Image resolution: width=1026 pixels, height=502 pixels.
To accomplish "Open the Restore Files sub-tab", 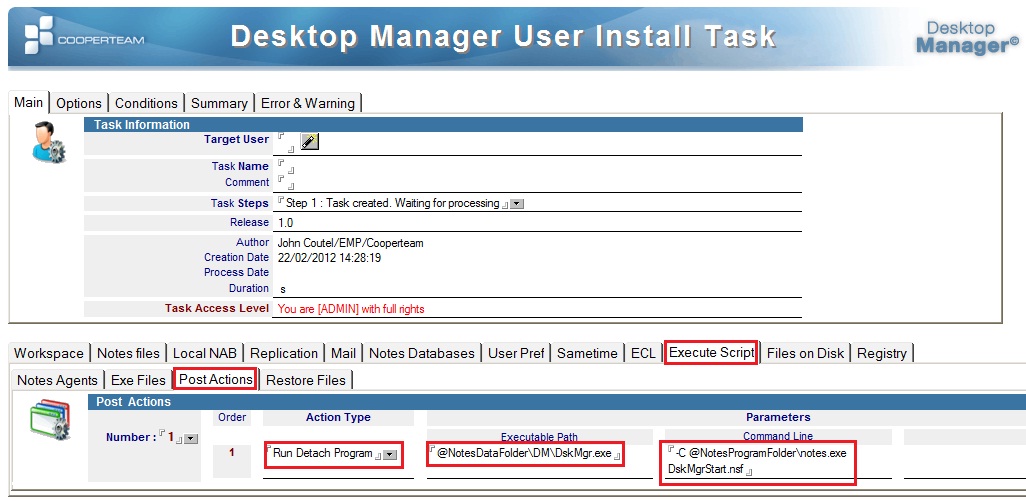I will tap(306, 380).
